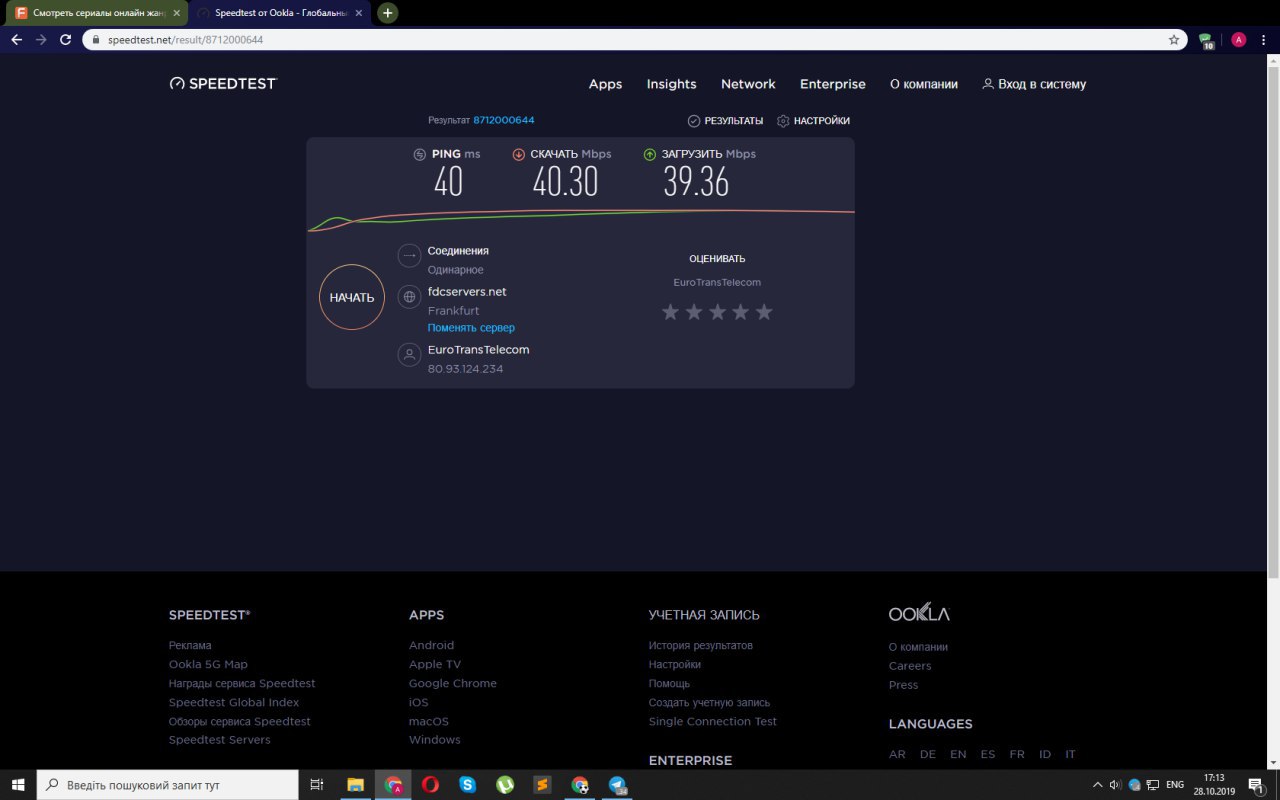Open the Results checkmark icon
The width and height of the screenshot is (1280, 800).
(x=694, y=121)
